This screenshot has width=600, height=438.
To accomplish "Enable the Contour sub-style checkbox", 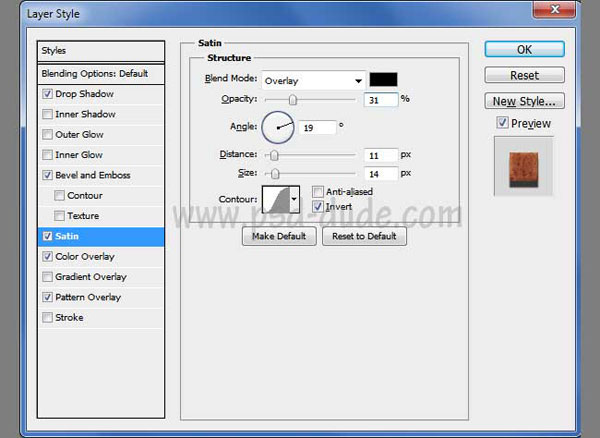I will tap(59, 195).
